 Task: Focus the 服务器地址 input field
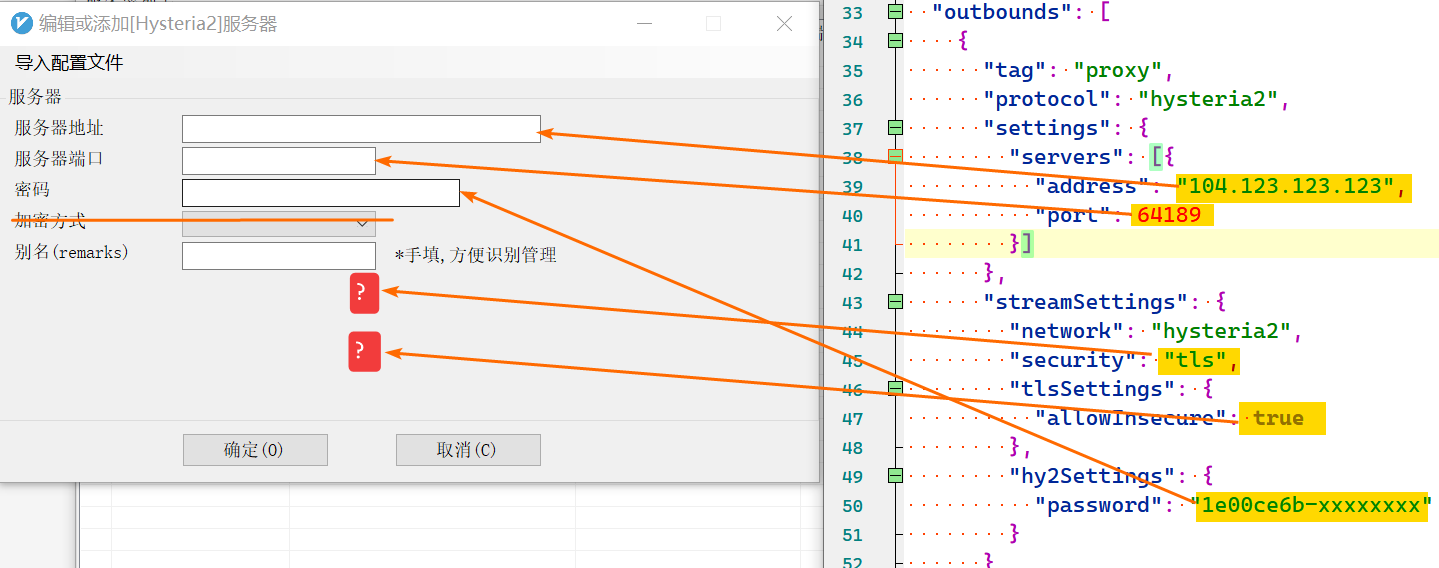click(361, 129)
